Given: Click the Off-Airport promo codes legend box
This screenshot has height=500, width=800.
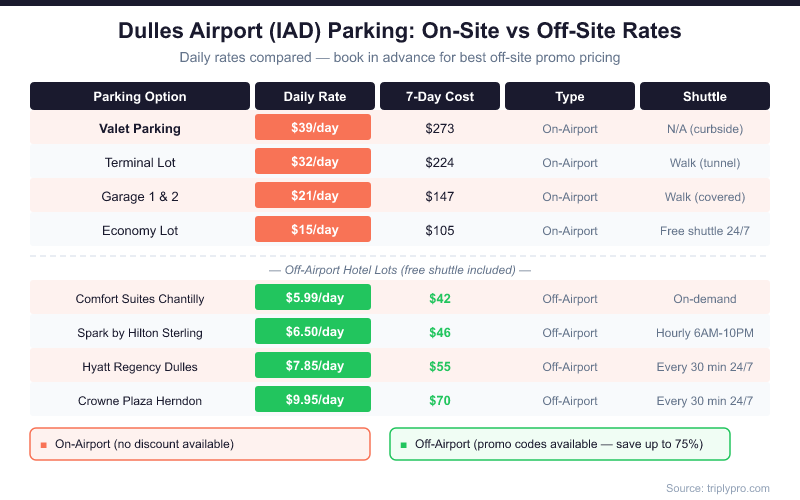Looking at the screenshot, I should (559, 444).
